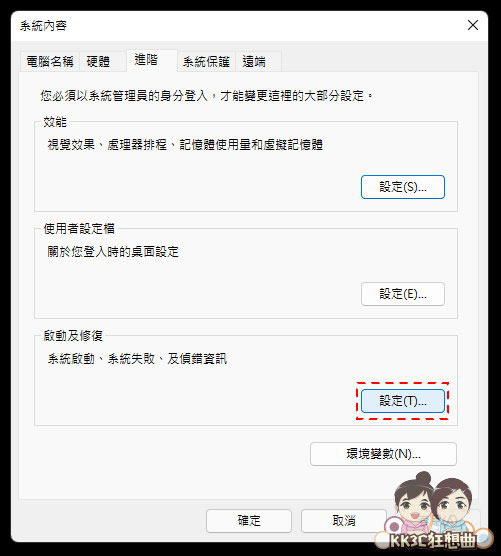Click the 視覺效果 performance description text
This screenshot has height=556, width=501.
click(185, 145)
